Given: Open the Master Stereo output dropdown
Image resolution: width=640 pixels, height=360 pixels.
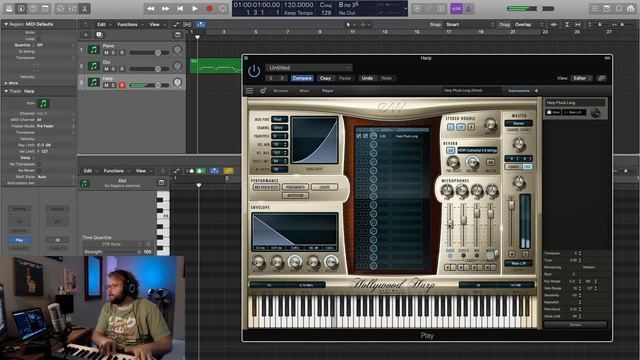Looking at the screenshot, I should pos(518,123).
